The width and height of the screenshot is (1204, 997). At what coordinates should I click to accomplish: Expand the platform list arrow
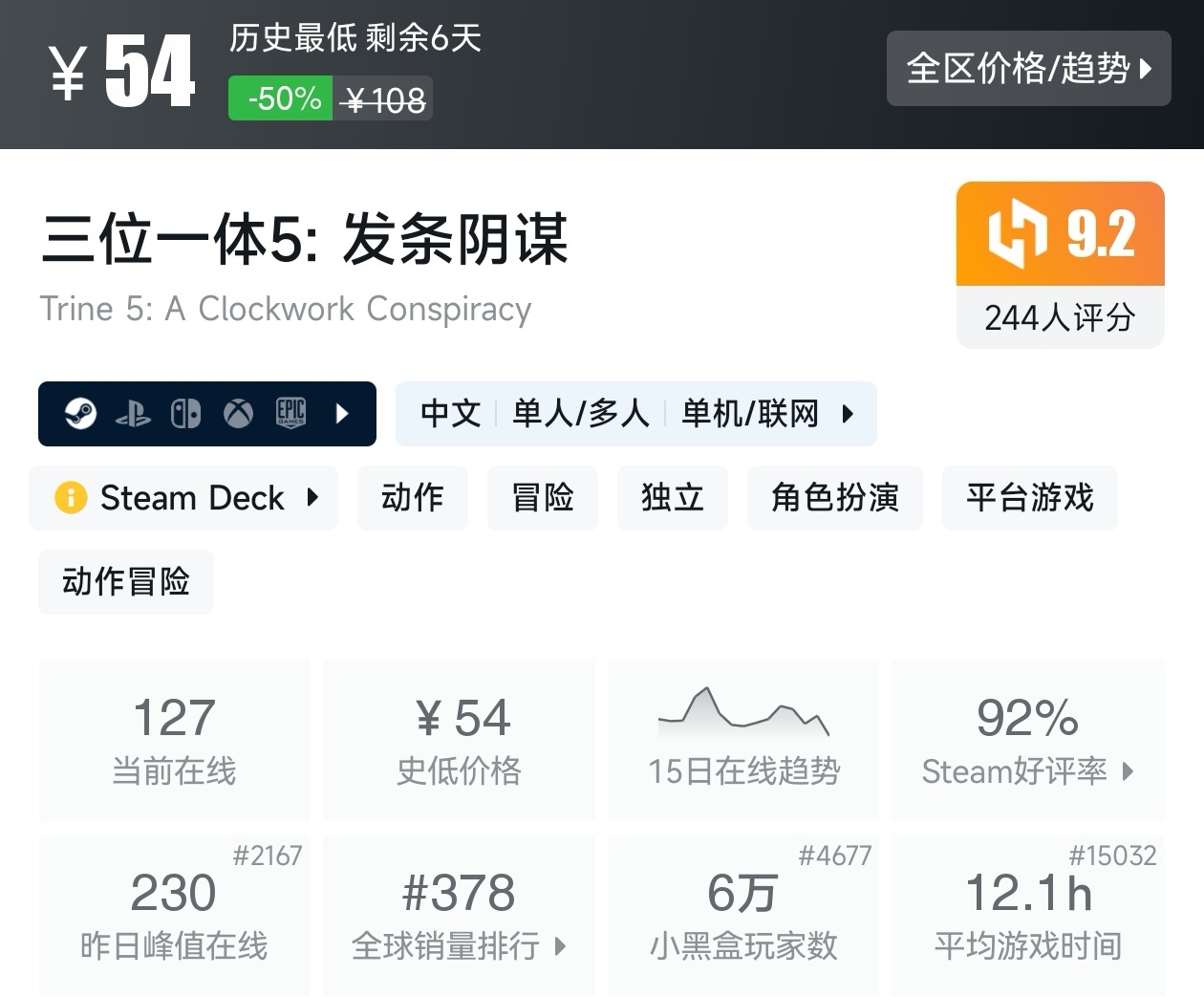[x=343, y=414]
